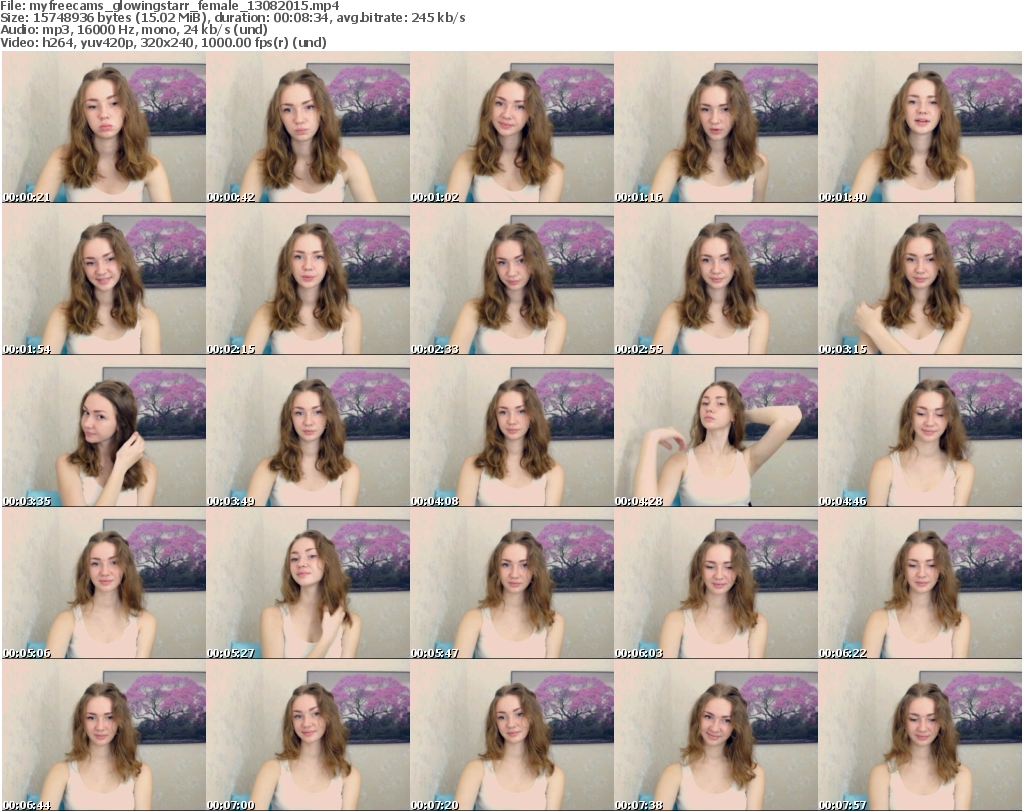The height and width of the screenshot is (811, 1024).
Task: Click the 'Size: 15748936 bytes' info line
Action: 232,18
